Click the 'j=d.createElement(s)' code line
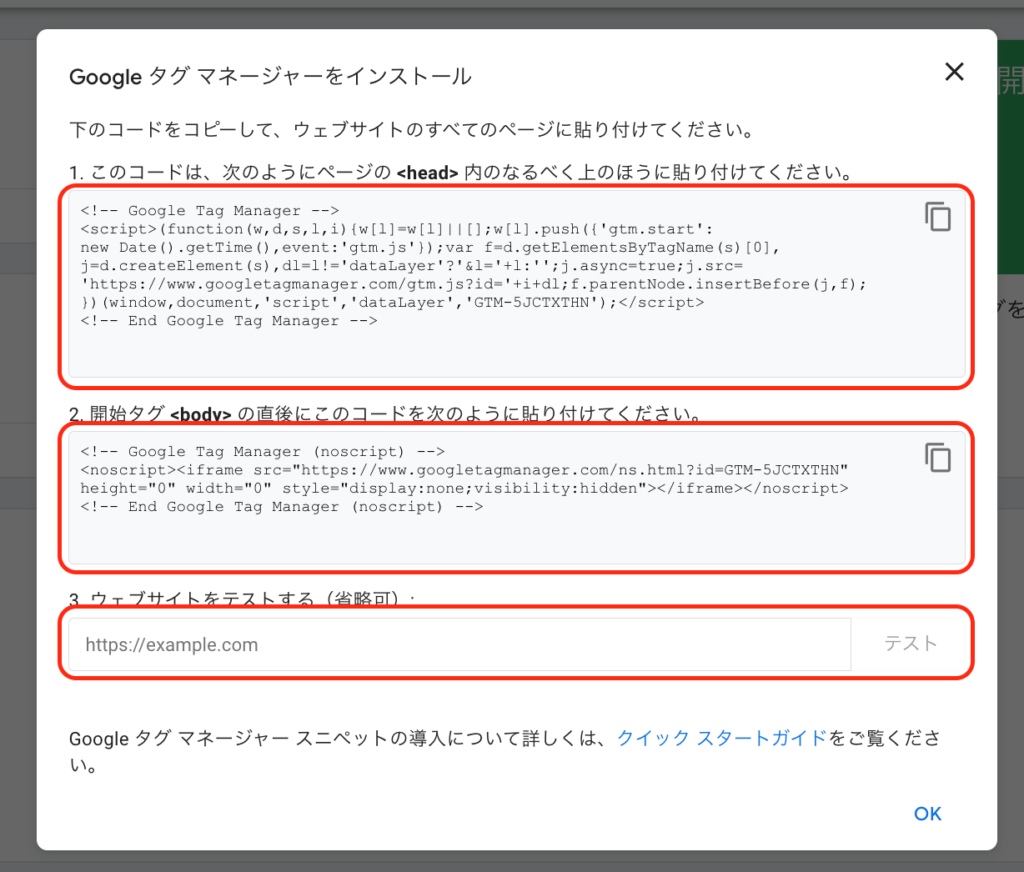The image size is (1024, 872). click(x=411, y=266)
